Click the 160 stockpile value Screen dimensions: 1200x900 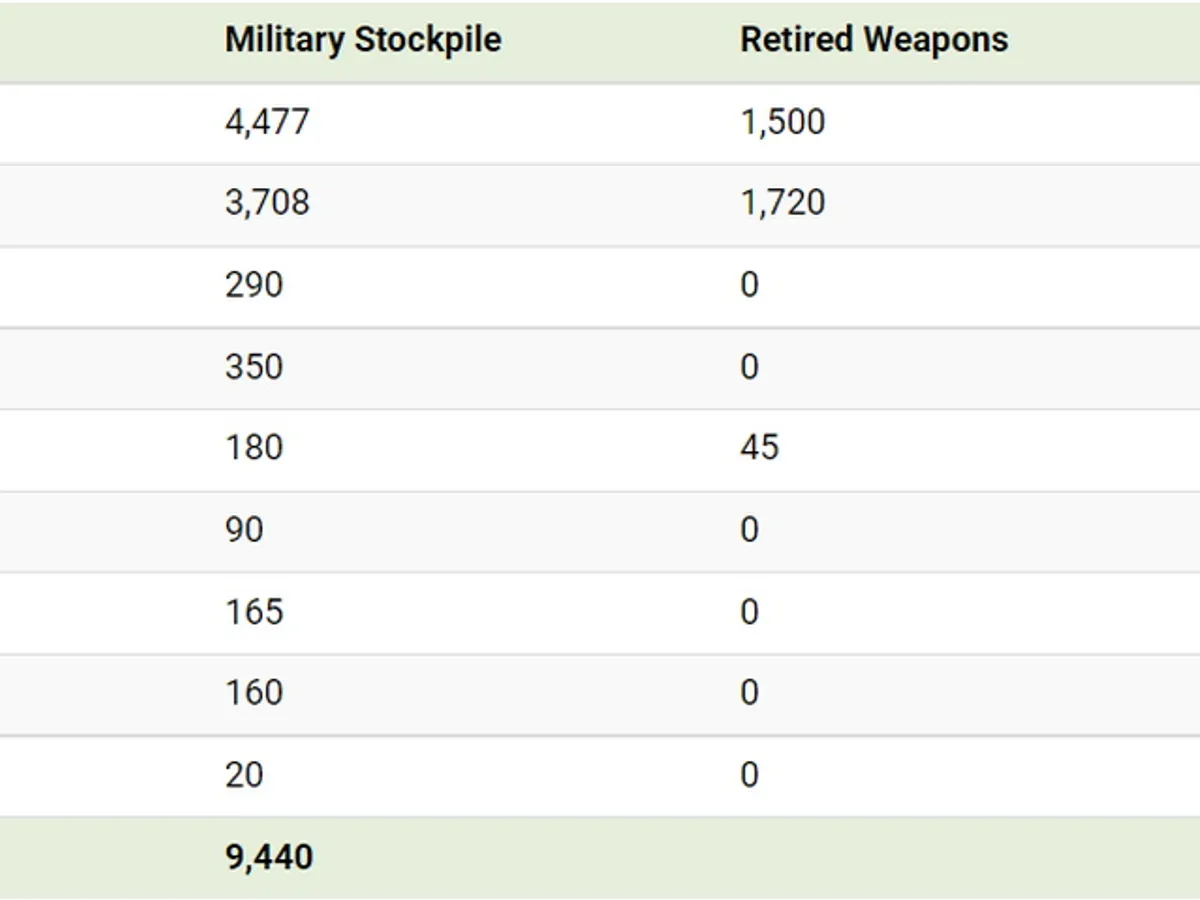click(254, 692)
